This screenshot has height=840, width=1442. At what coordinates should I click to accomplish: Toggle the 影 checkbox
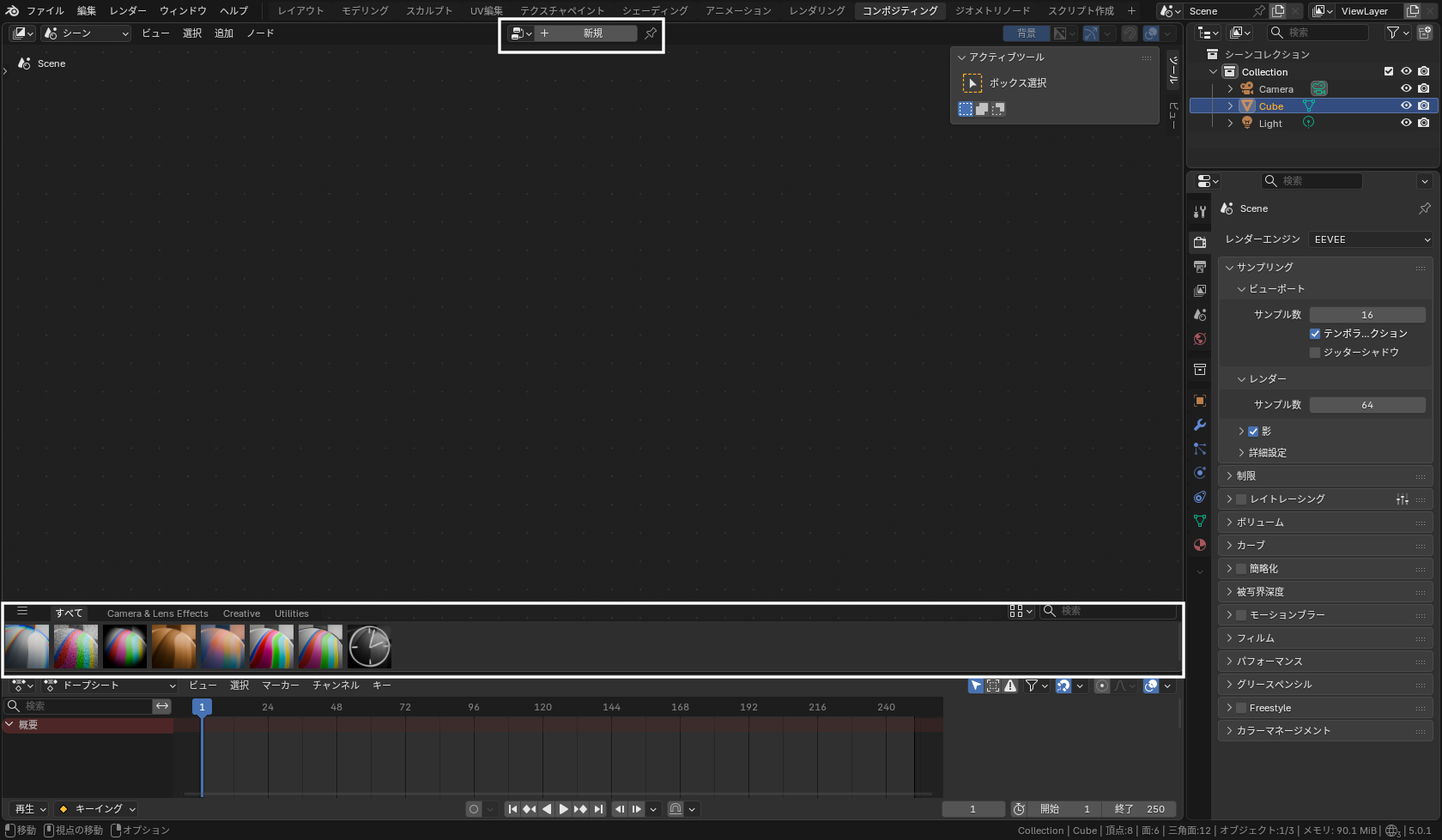(1253, 432)
